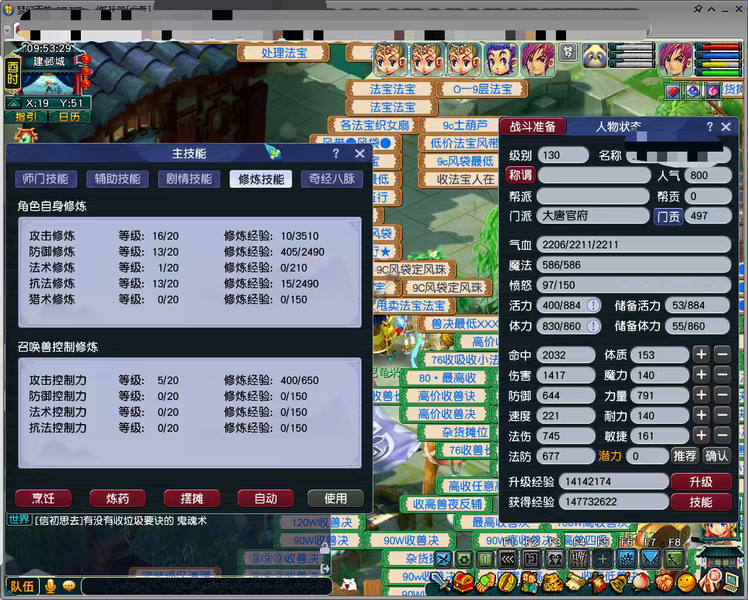The image size is (748, 600).
Task: Open the 日历 calendar button
Action: coord(69,117)
